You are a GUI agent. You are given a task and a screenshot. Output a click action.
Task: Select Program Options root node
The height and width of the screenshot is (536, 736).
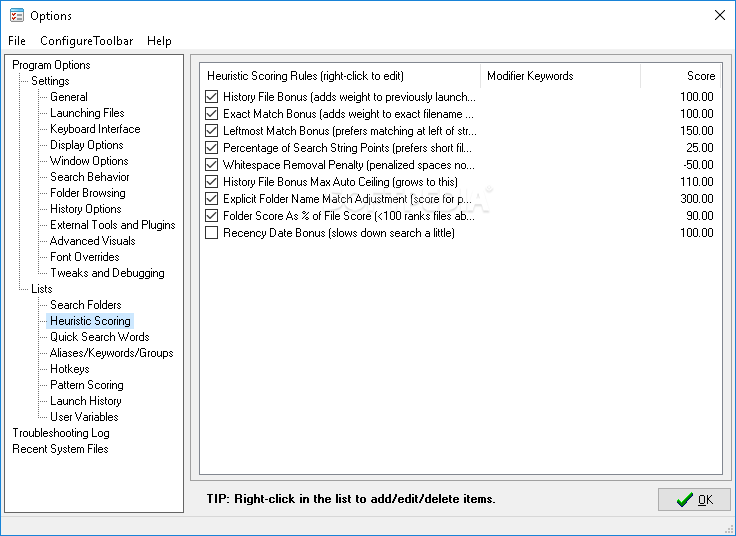(x=51, y=65)
